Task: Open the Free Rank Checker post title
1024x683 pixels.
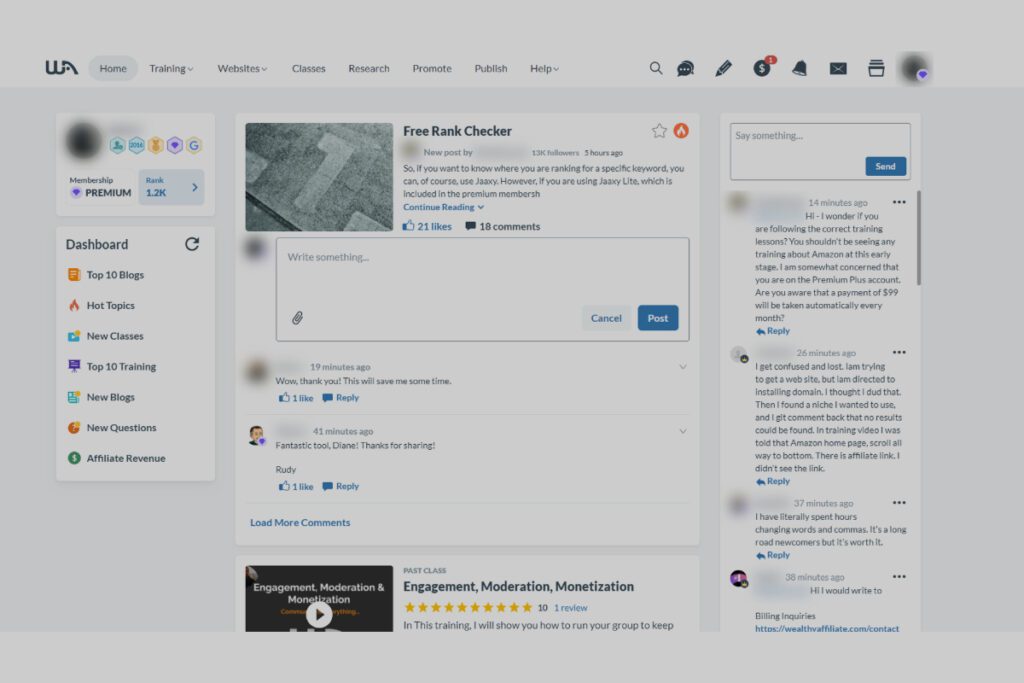Action: pos(457,131)
